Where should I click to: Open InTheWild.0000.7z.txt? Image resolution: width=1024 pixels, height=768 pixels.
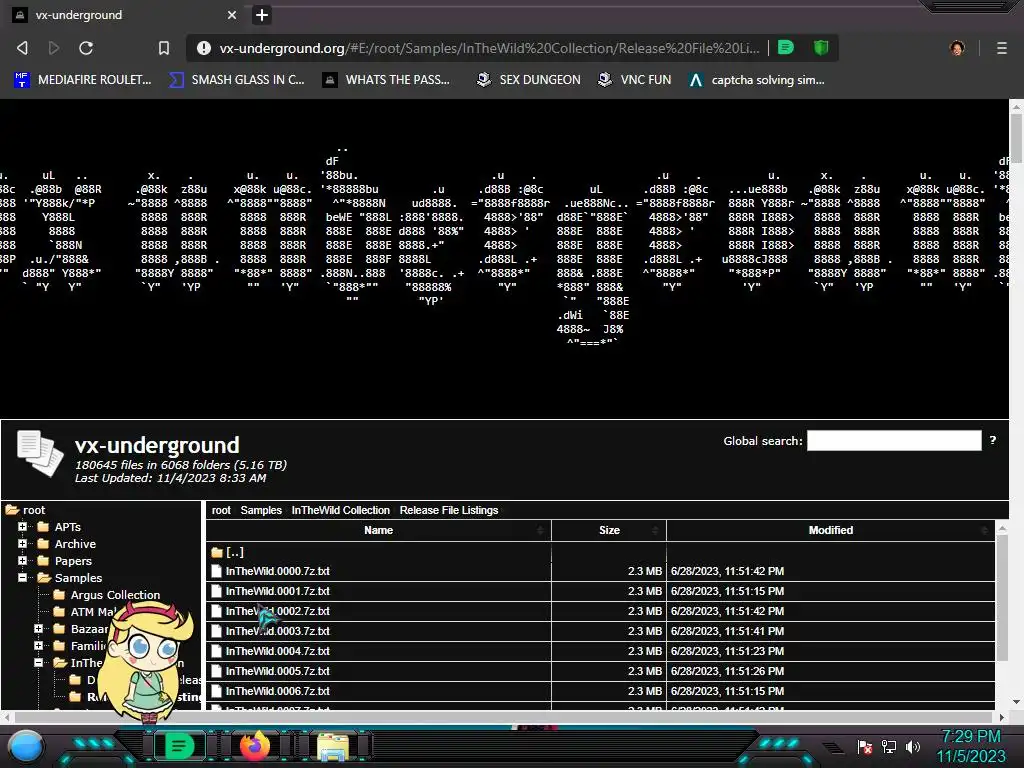pos(278,571)
